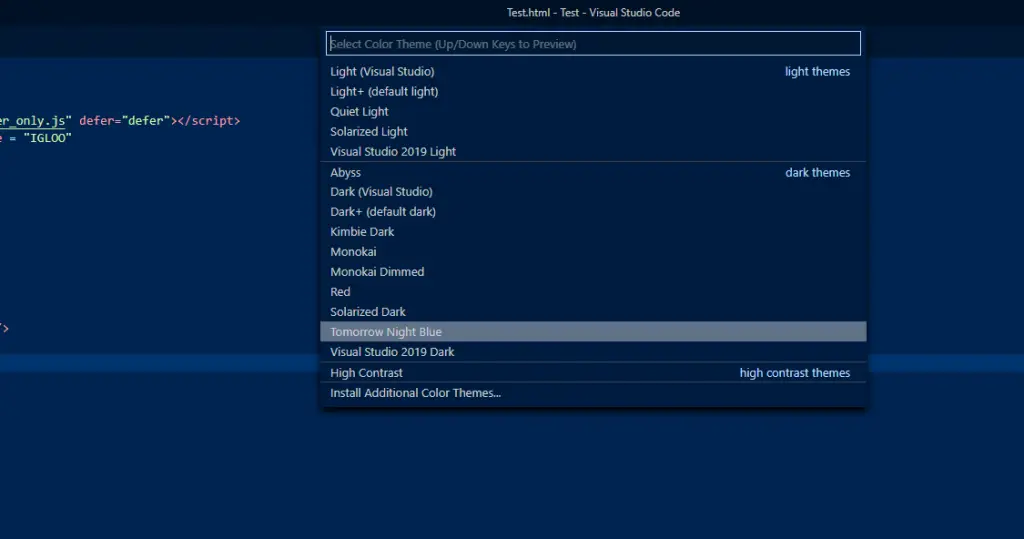The height and width of the screenshot is (539, 1024).
Task: Select the Light (Visual Studio) theme
Action: click(593, 71)
